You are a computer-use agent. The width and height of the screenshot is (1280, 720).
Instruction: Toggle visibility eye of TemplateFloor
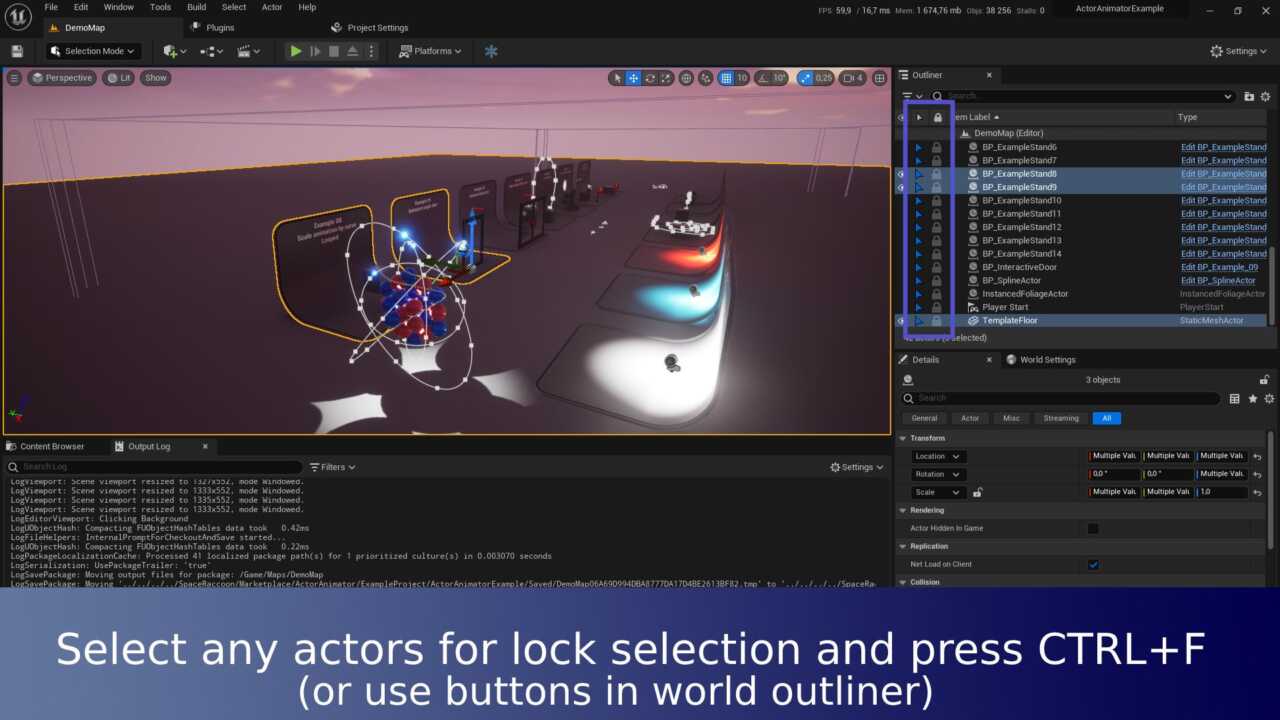click(900, 321)
